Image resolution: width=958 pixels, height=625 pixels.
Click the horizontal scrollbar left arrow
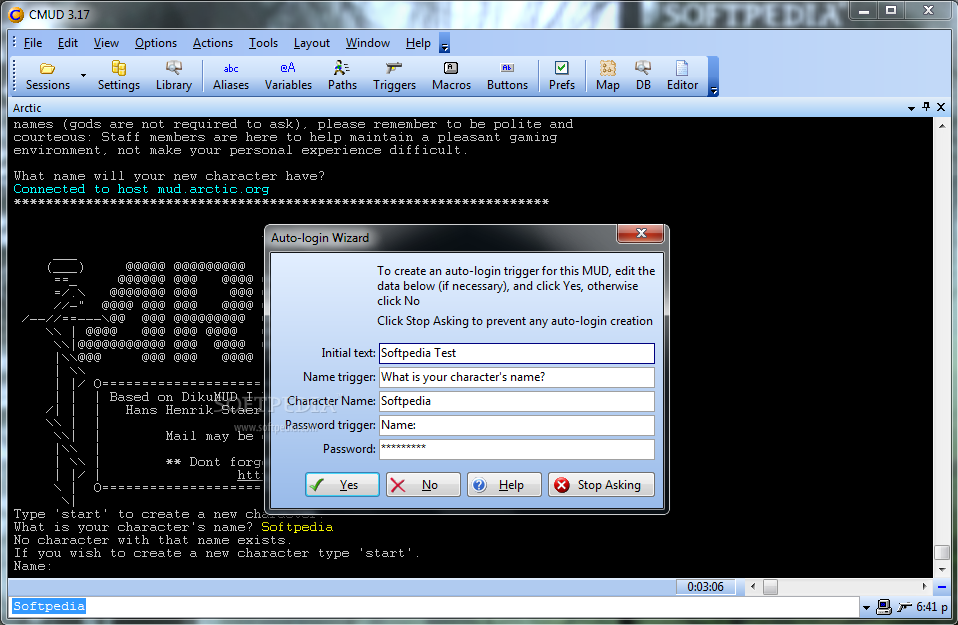(753, 587)
